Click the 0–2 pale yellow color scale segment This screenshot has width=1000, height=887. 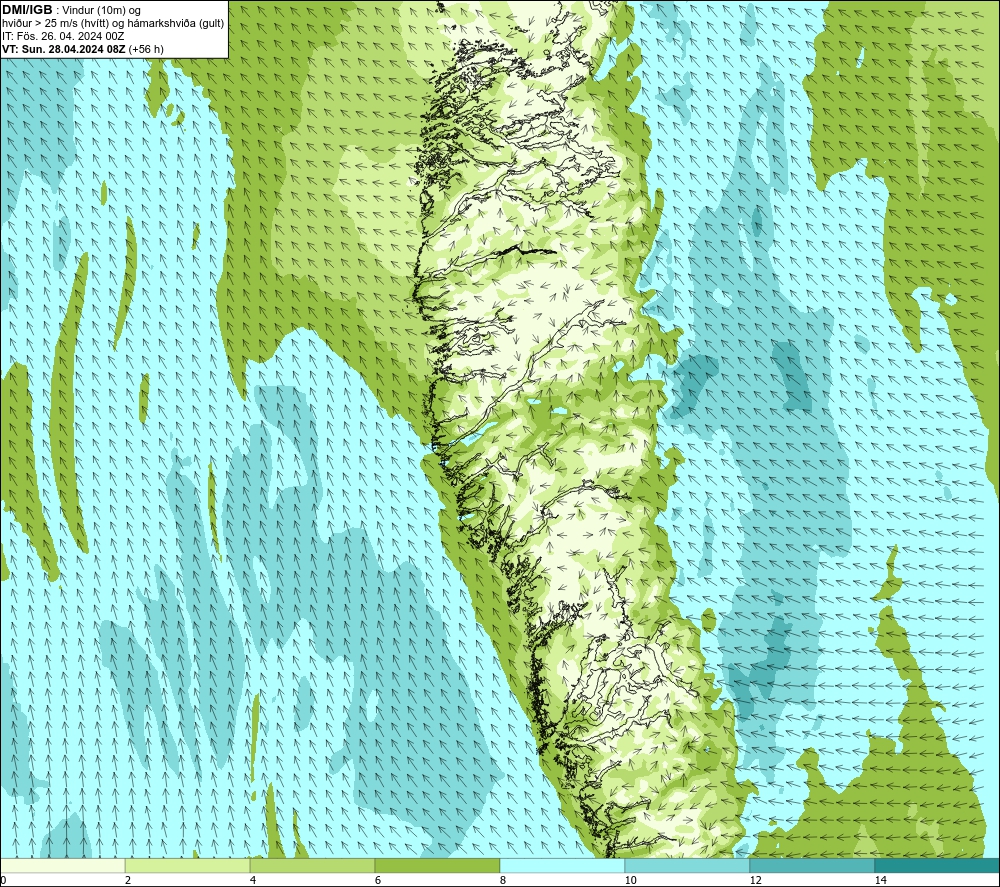click(62, 865)
